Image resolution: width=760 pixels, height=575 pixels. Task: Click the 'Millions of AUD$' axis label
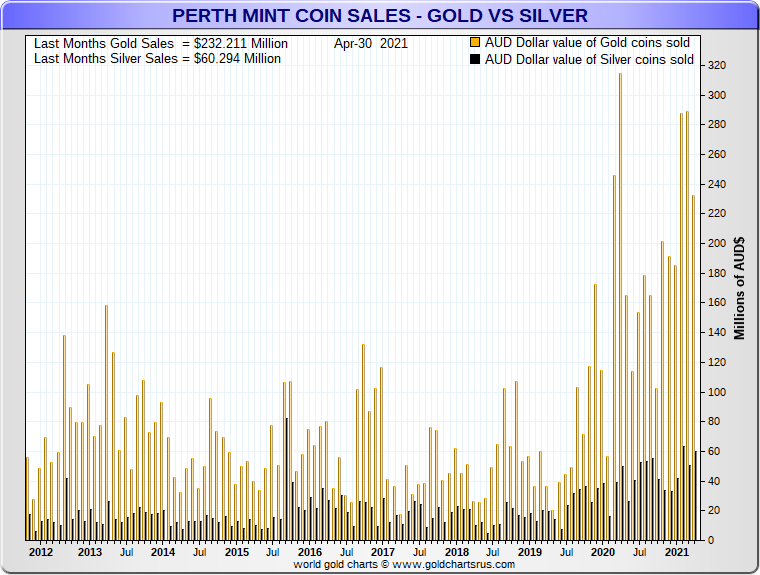(739, 288)
